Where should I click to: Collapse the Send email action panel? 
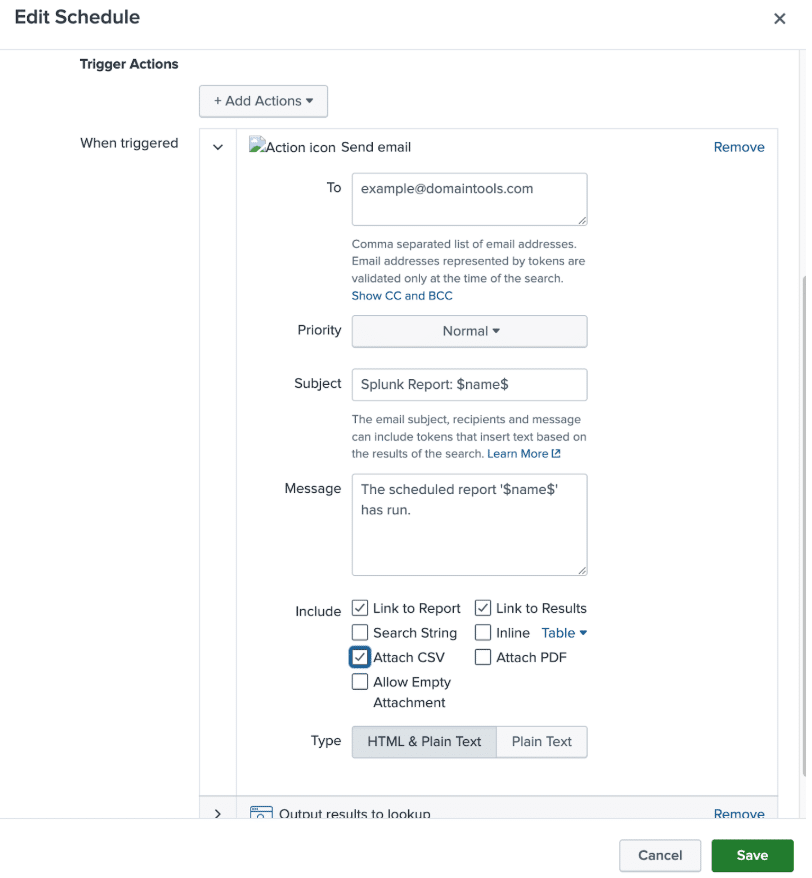pyautogui.click(x=217, y=147)
